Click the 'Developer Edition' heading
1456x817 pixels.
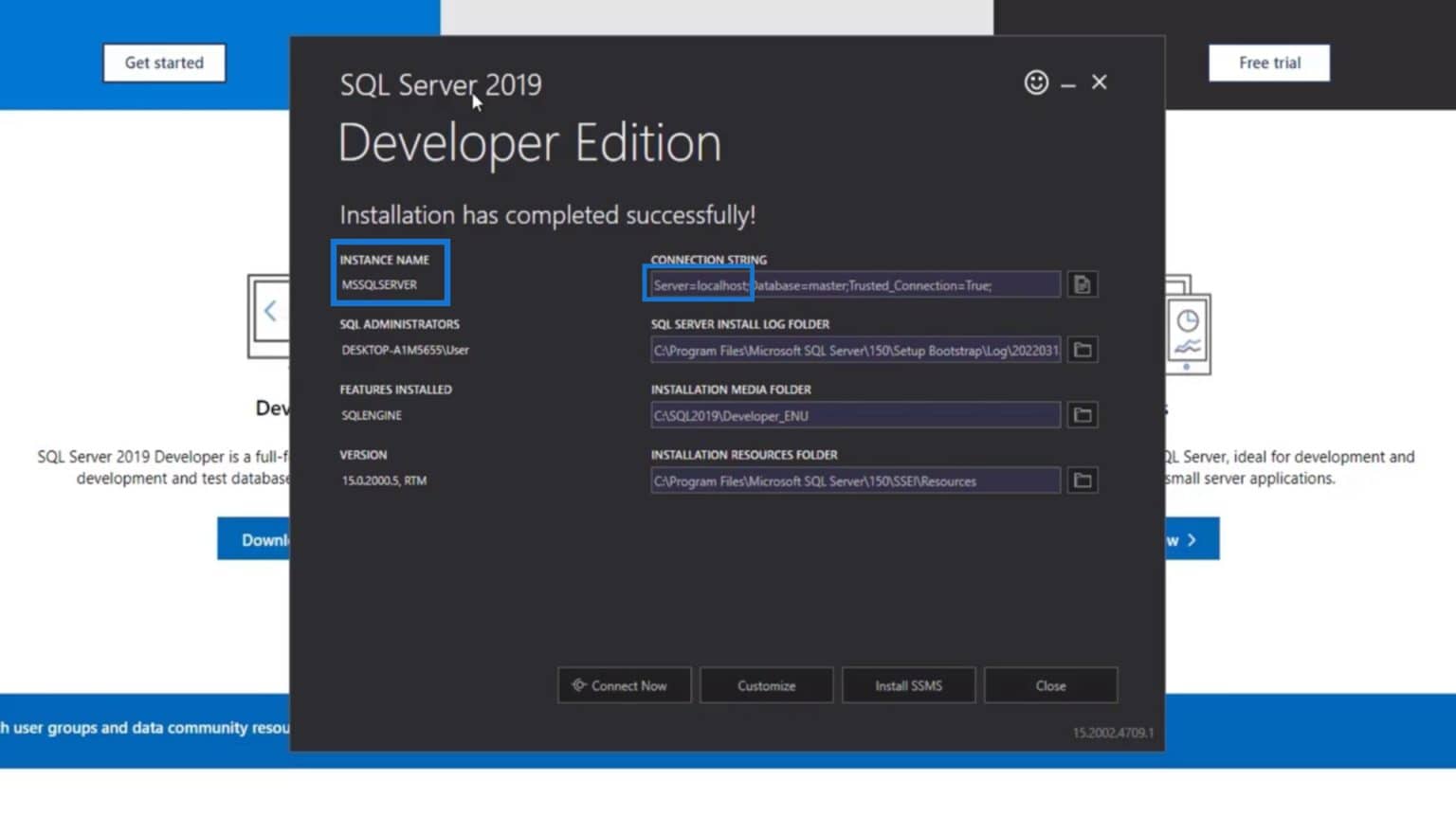pyautogui.click(x=530, y=143)
